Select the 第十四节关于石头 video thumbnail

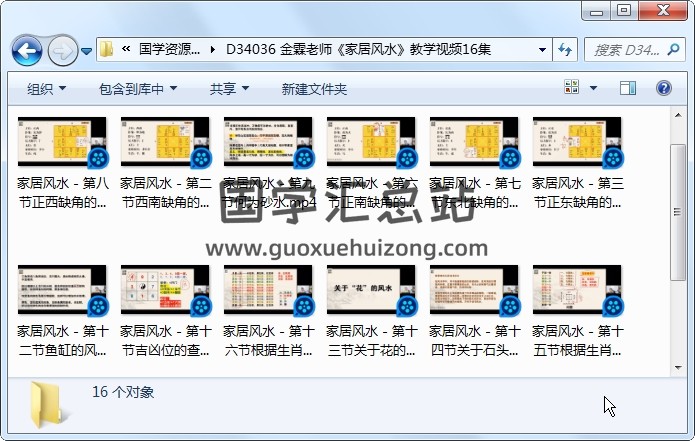(474, 290)
